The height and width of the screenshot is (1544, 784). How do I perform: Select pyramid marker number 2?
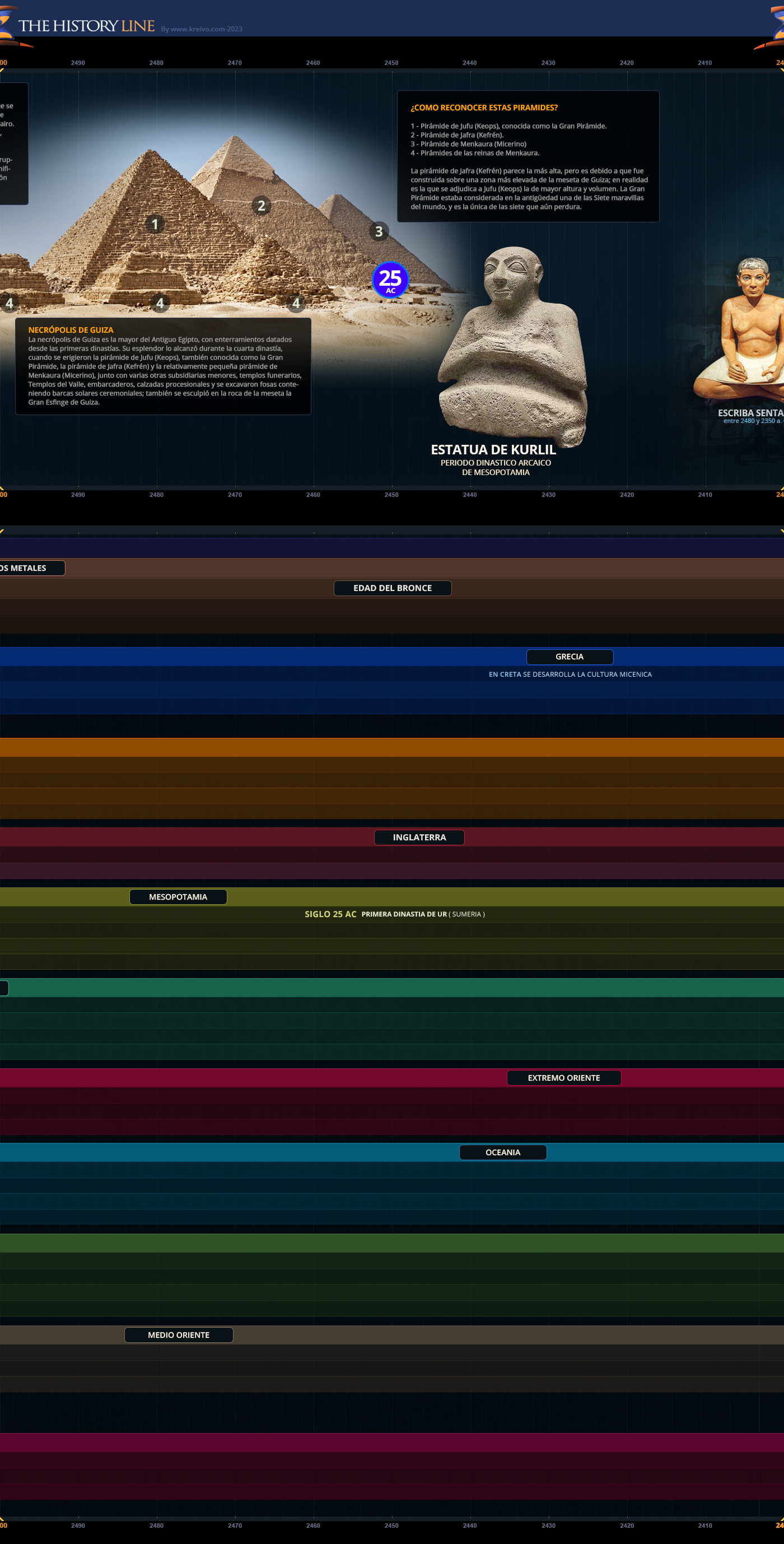click(x=261, y=206)
